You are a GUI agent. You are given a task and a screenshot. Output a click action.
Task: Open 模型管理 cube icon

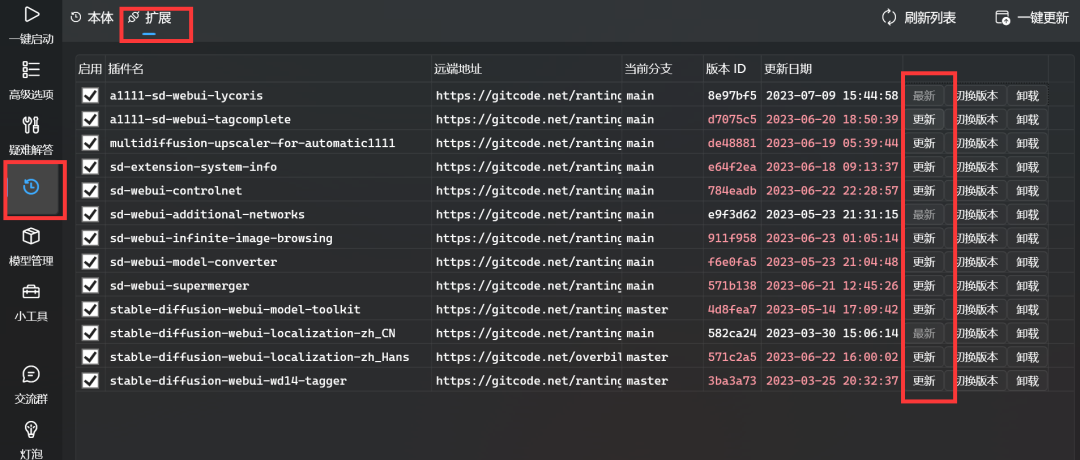pyautogui.click(x=31, y=237)
